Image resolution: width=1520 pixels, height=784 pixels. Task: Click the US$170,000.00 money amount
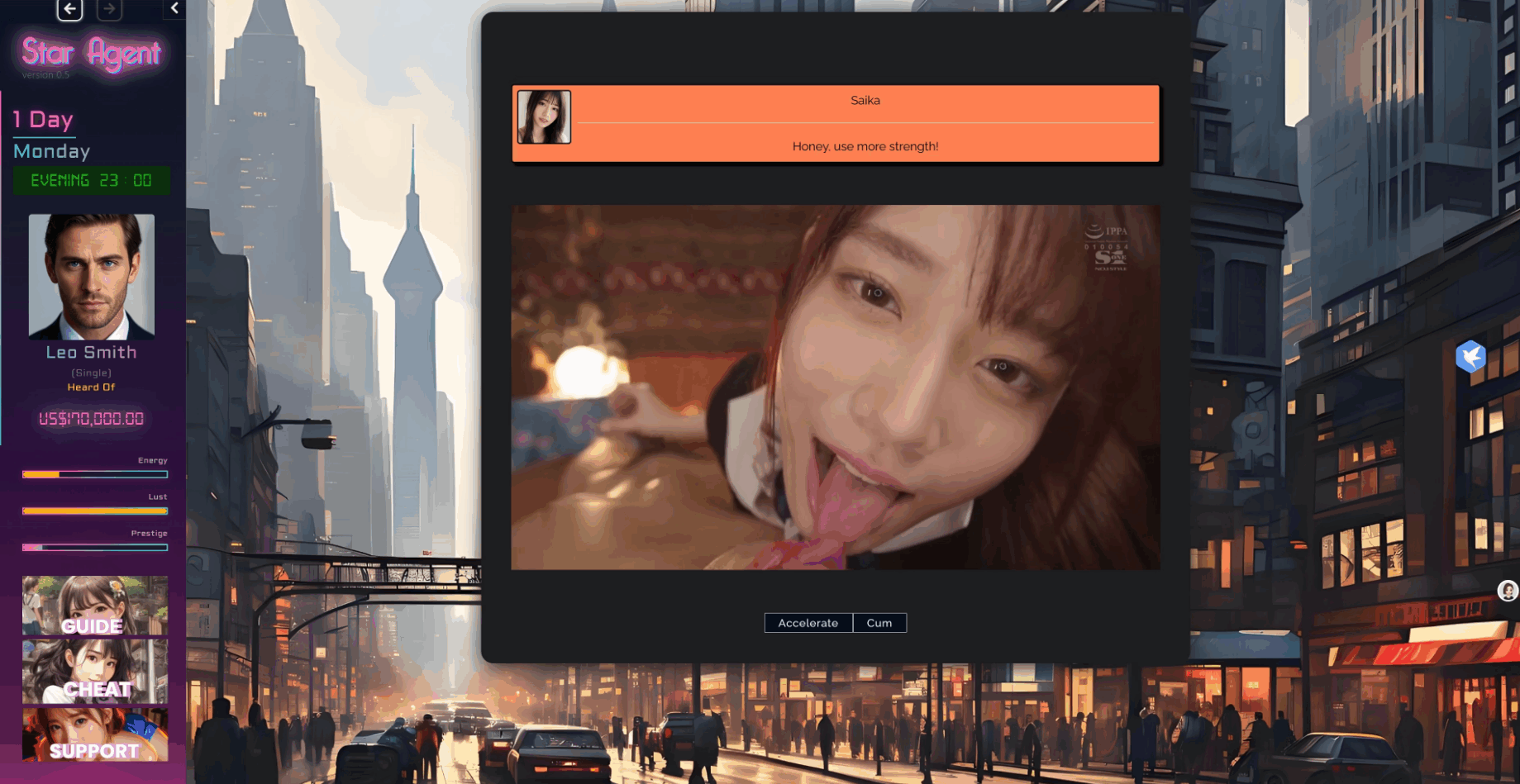tap(91, 419)
